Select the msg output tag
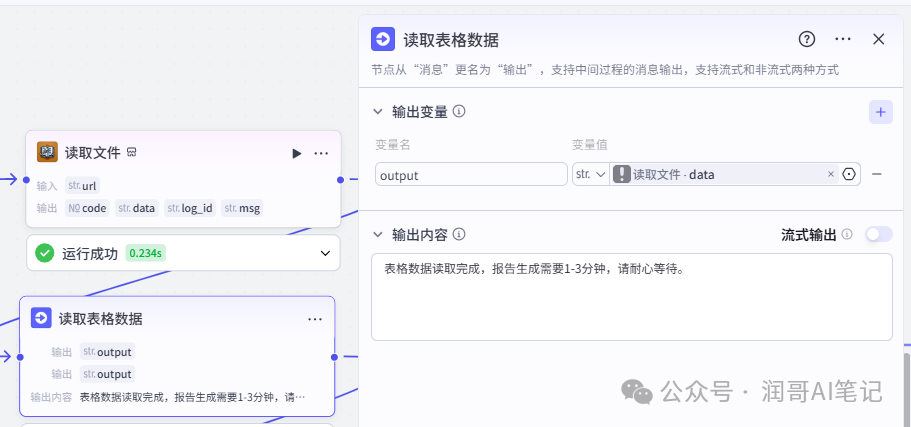Viewport: 911px width, 427px height. pos(242,208)
